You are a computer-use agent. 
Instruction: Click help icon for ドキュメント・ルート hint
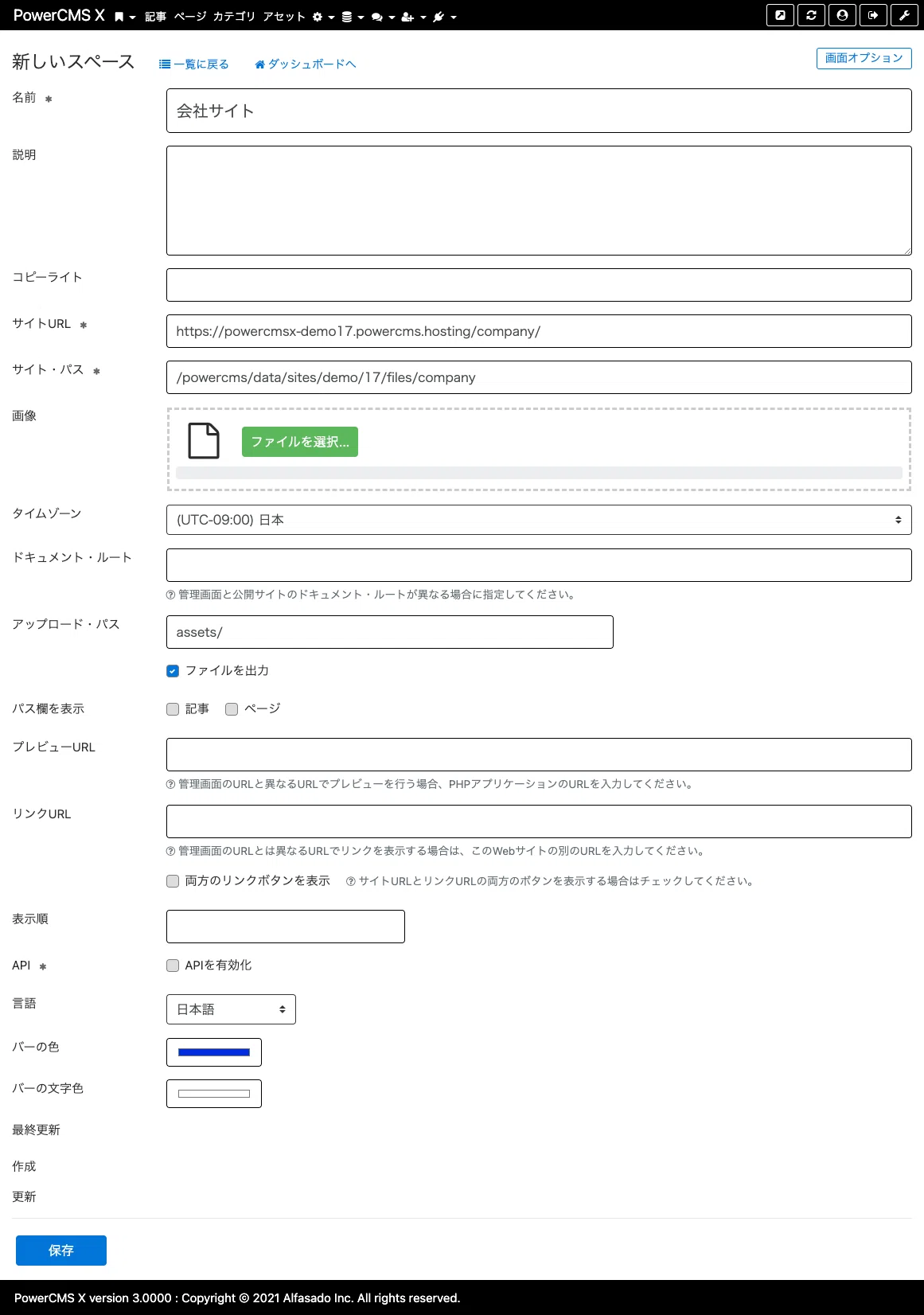[170, 595]
